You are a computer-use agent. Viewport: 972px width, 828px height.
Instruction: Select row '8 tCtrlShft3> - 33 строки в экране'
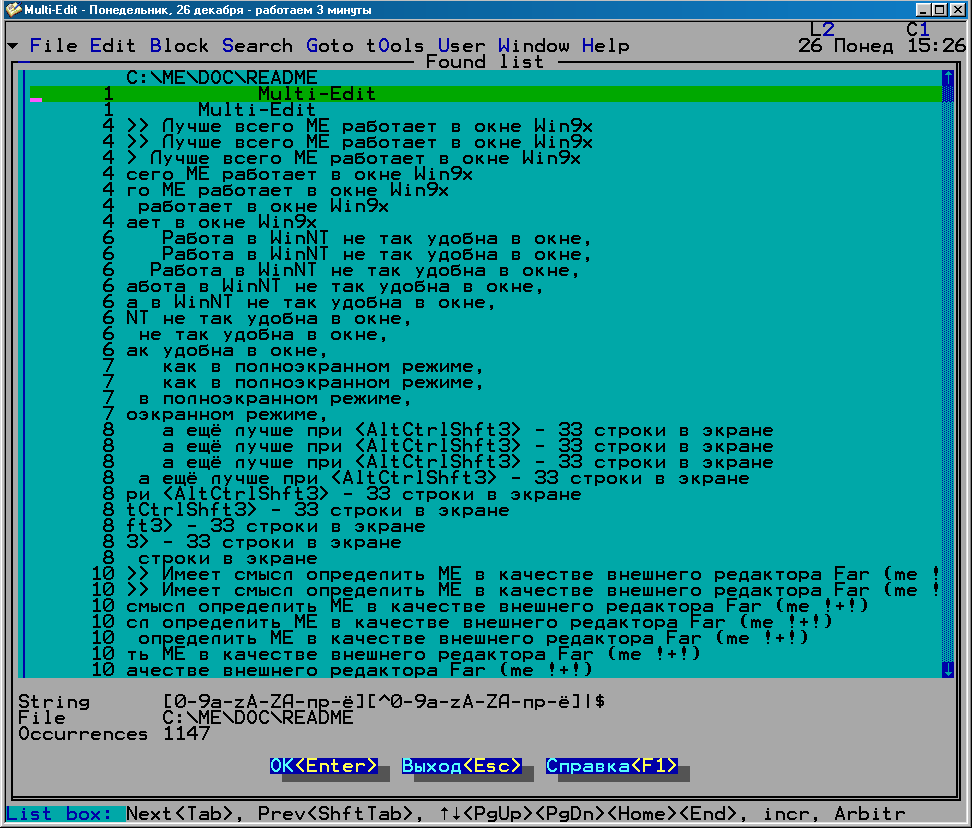tap(485, 511)
